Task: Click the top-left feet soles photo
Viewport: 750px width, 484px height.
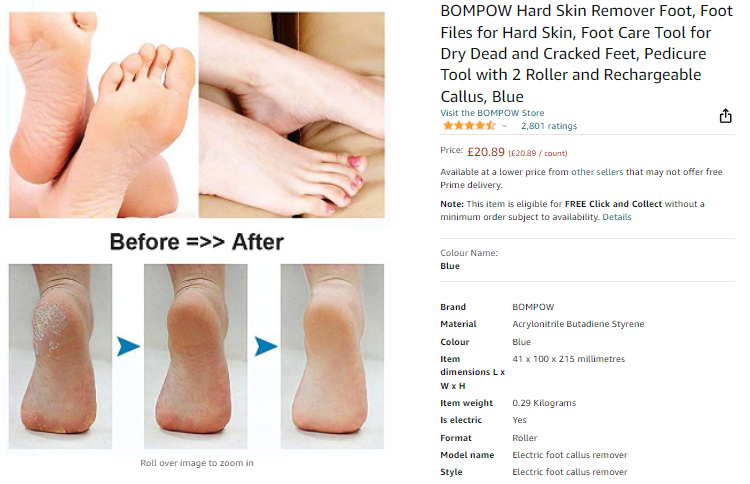Action: (x=102, y=115)
